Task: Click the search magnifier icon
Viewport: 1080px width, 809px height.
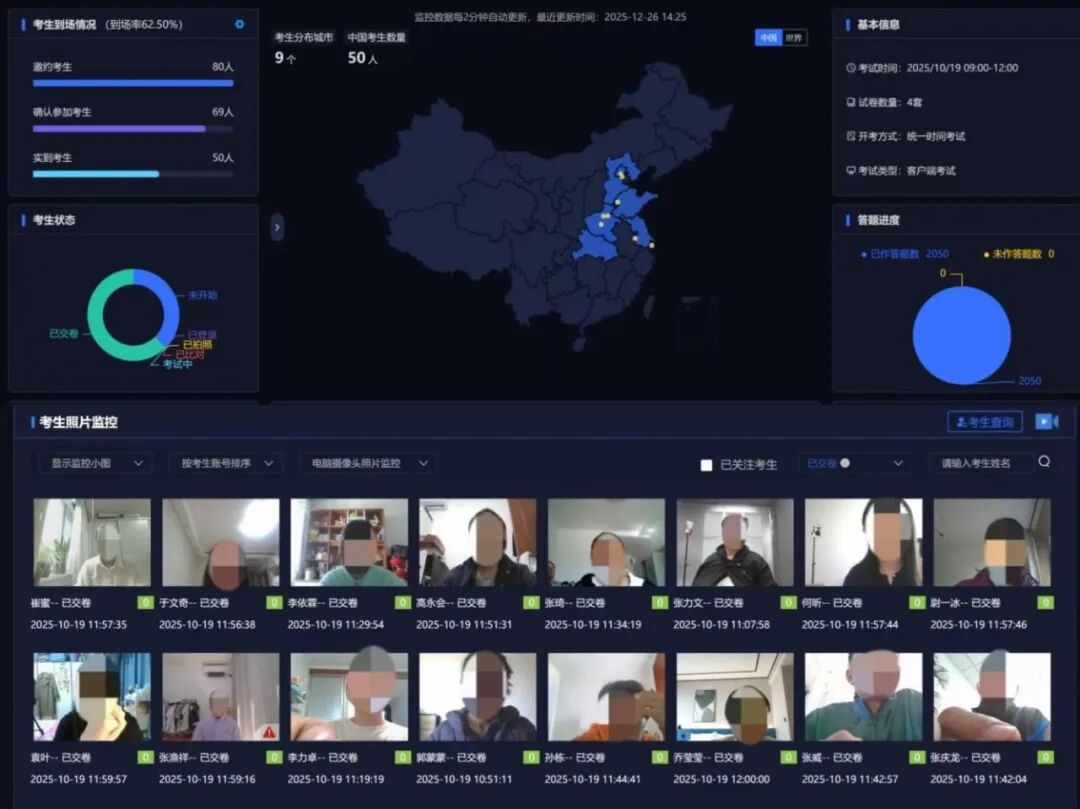Action: click(x=1044, y=462)
